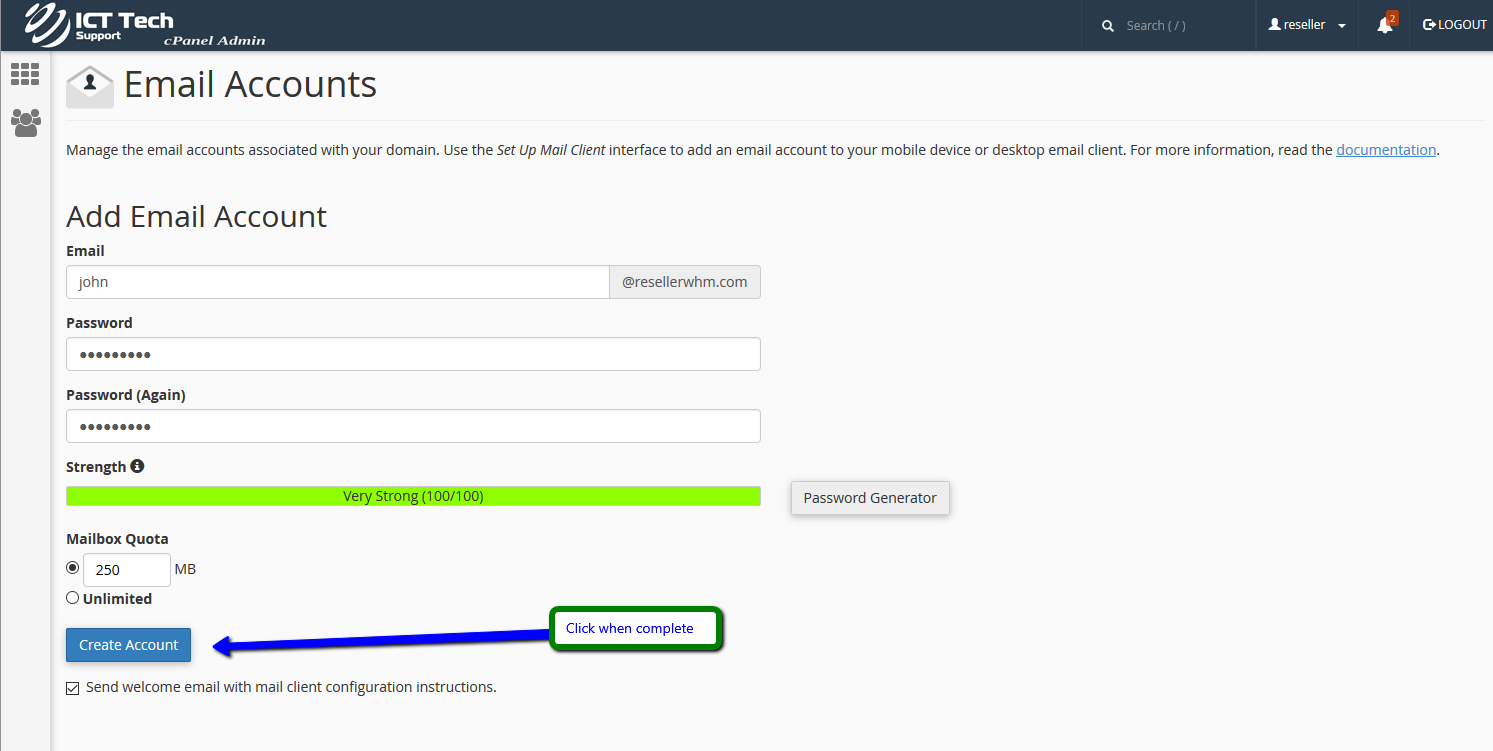Click the search magnifier icon
The width and height of the screenshot is (1493, 751).
click(x=1108, y=26)
